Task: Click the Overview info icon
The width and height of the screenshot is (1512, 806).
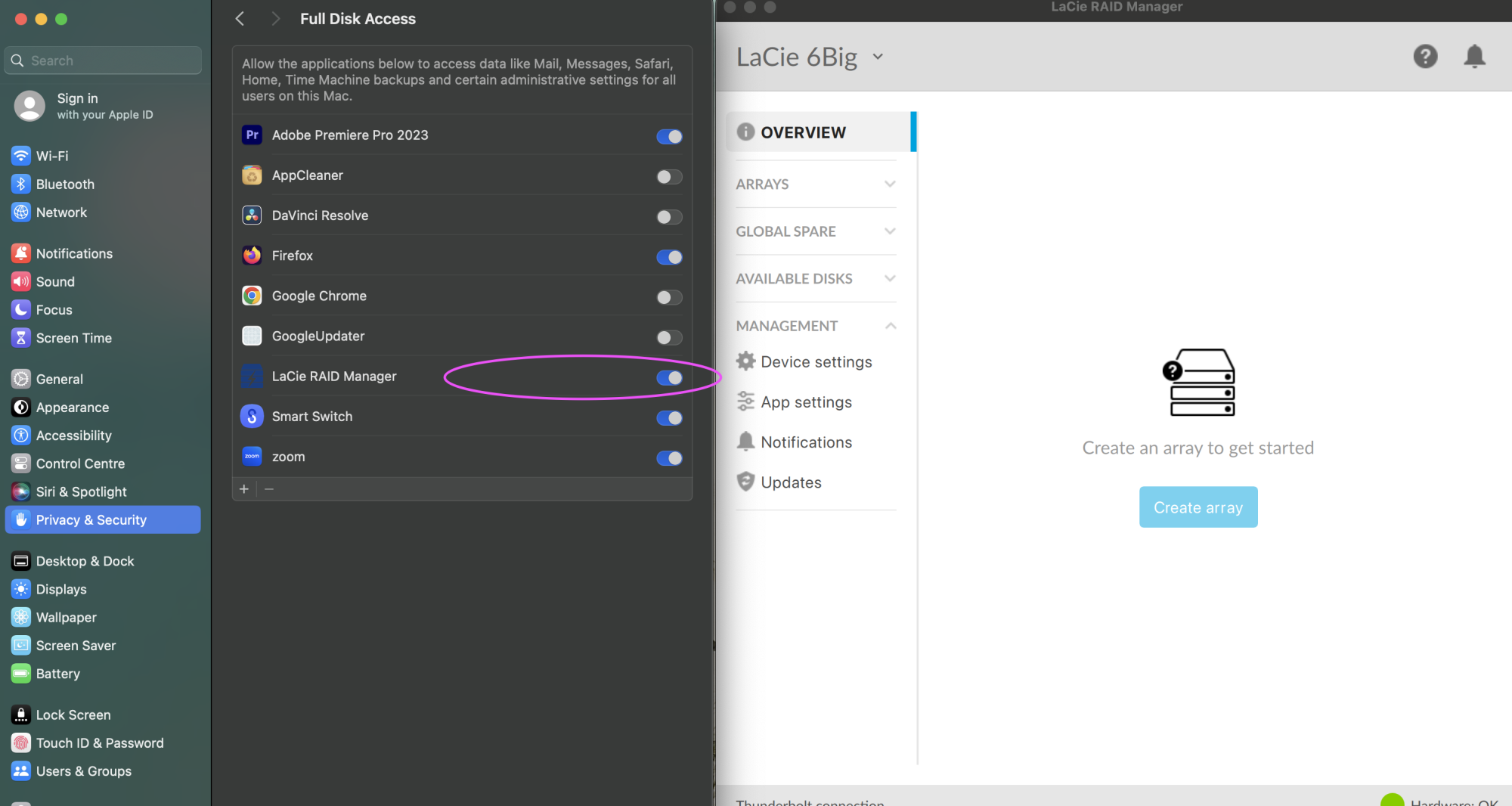Action: 745,132
